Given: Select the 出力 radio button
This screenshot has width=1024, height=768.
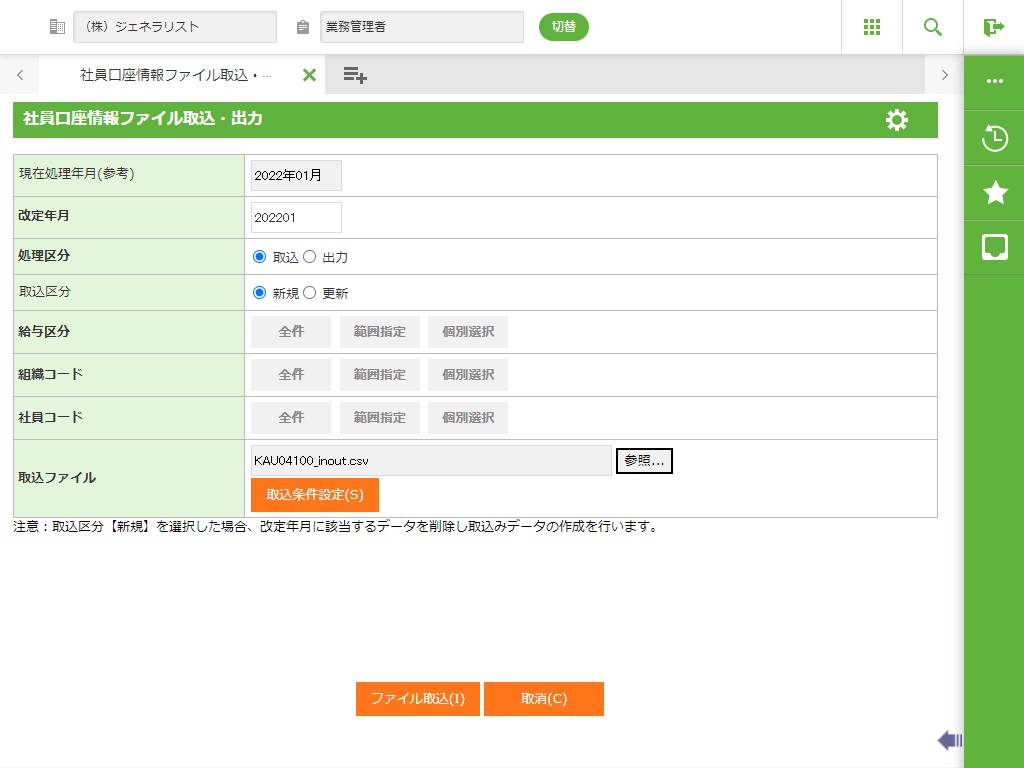Looking at the screenshot, I should (x=309, y=257).
